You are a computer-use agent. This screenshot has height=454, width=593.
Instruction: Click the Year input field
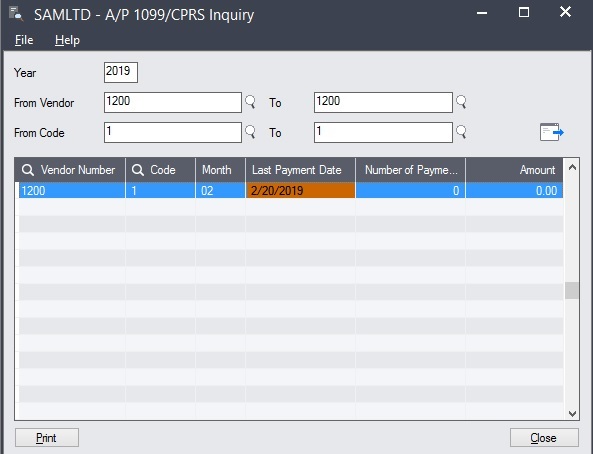(x=121, y=72)
